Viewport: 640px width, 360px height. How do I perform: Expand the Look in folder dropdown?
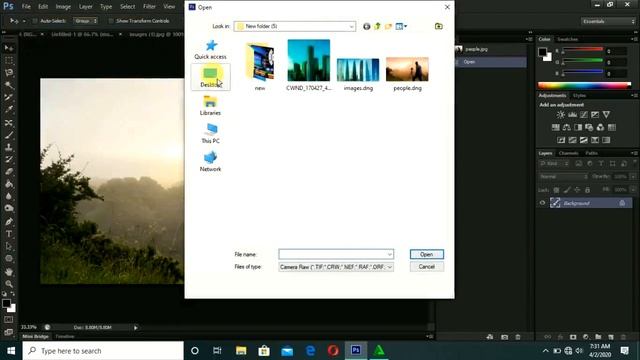coord(351,27)
